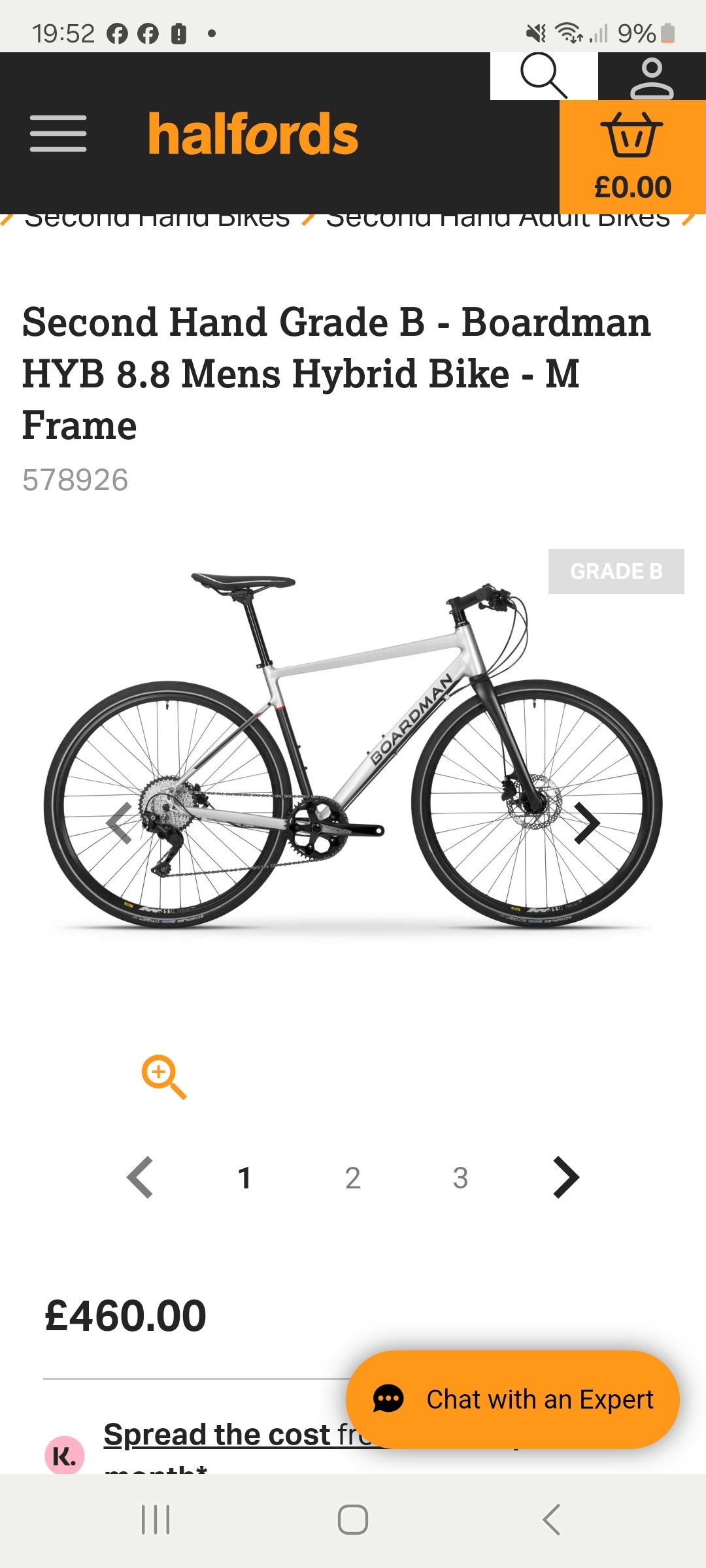The width and height of the screenshot is (706, 1568).
Task: Open Chat with an Expert
Action: [513, 1399]
